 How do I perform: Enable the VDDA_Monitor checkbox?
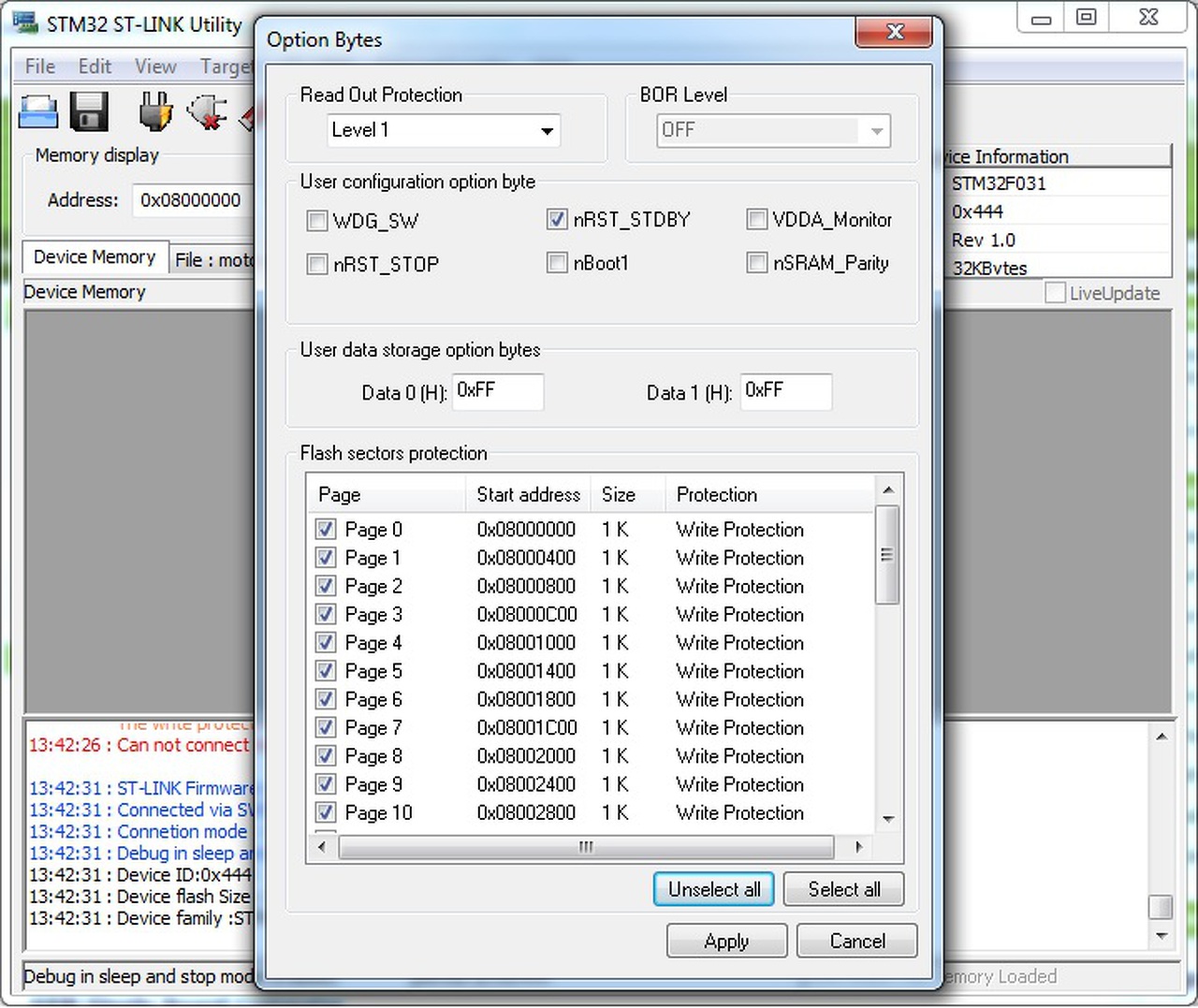pyautogui.click(x=756, y=220)
